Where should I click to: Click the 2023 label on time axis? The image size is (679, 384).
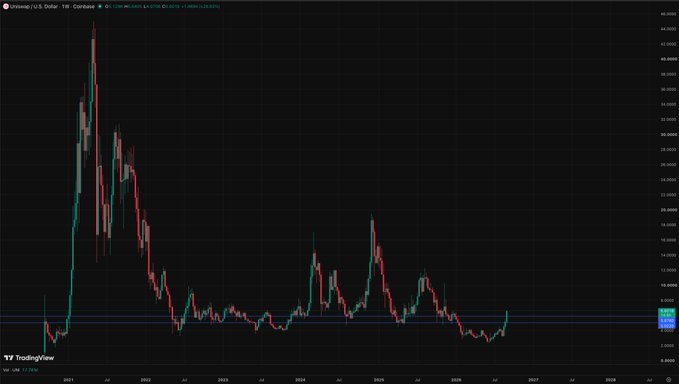pos(223,380)
